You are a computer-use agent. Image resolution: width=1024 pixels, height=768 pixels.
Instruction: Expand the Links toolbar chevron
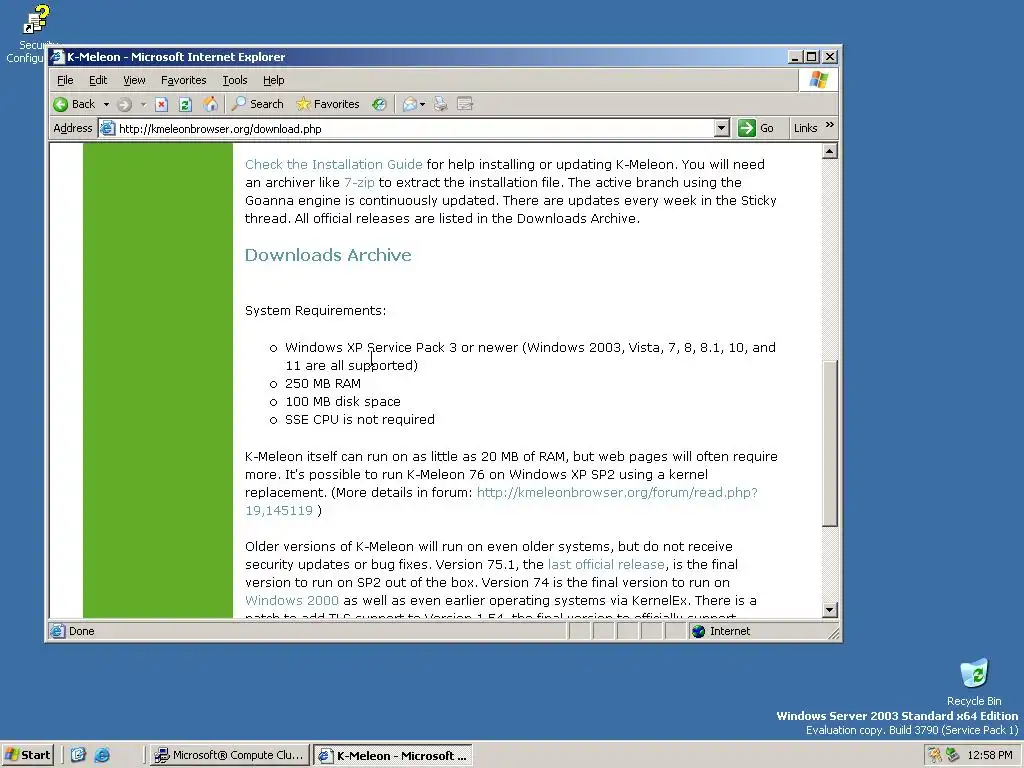829,125
